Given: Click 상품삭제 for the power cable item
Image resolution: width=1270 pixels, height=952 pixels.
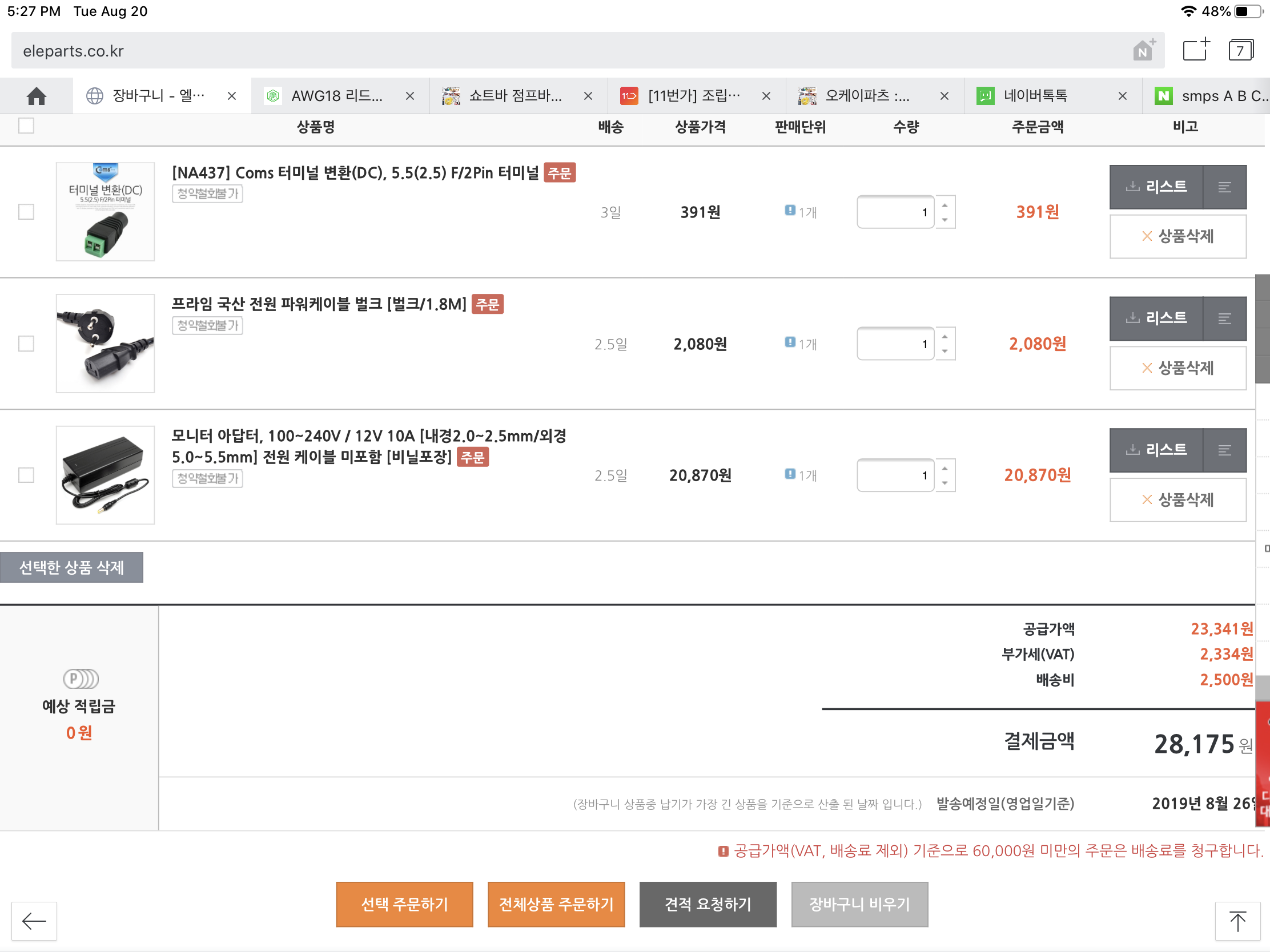Looking at the screenshot, I should (x=1177, y=368).
